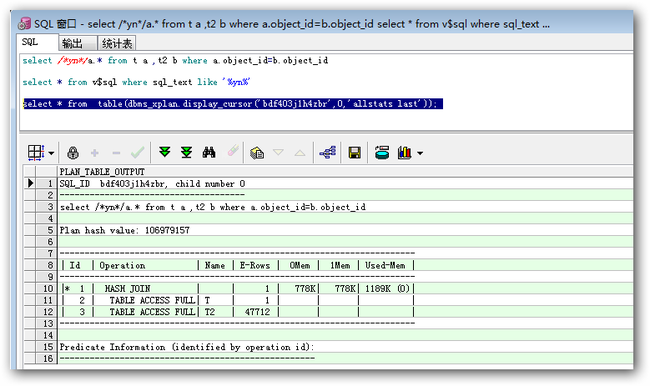Click the fetch next page green arrows
The height and width of the screenshot is (386, 650).
[165, 152]
